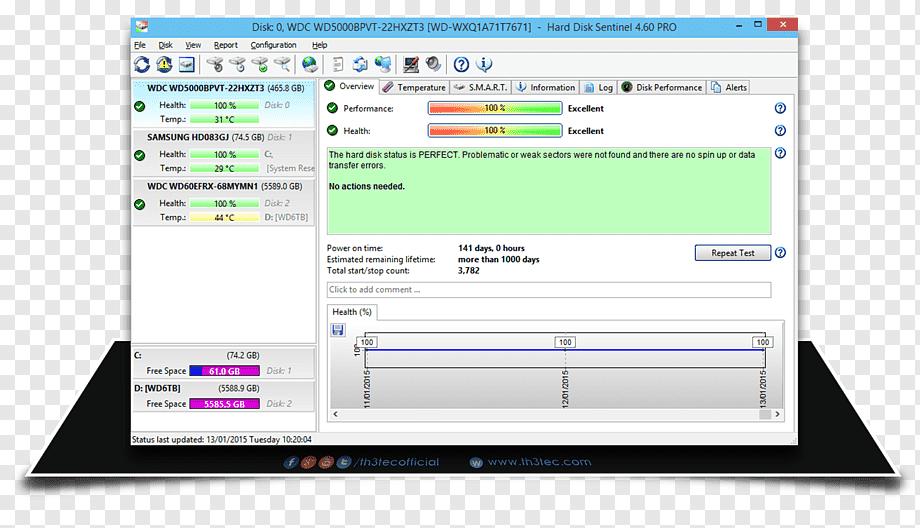The height and width of the screenshot is (528, 920).
Task: Open the Report menu
Action: pos(225,45)
